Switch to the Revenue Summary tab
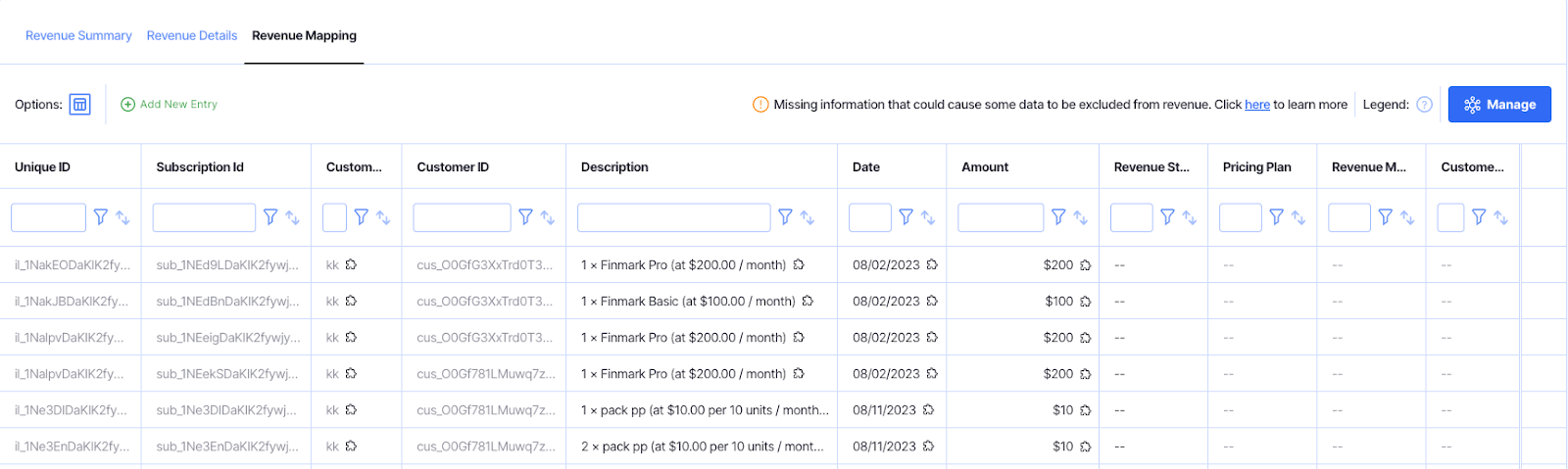The height and width of the screenshot is (469, 1568). [78, 36]
